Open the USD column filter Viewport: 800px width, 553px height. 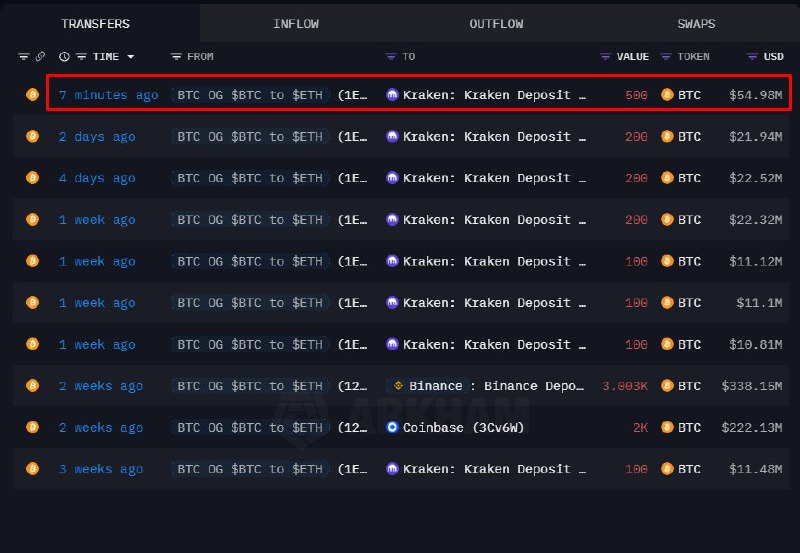[x=752, y=57]
